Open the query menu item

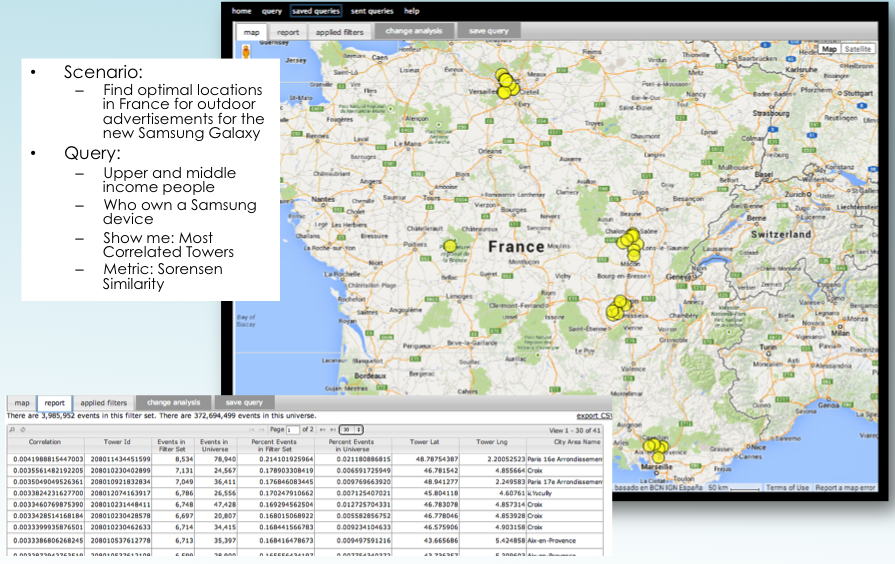click(272, 11)
